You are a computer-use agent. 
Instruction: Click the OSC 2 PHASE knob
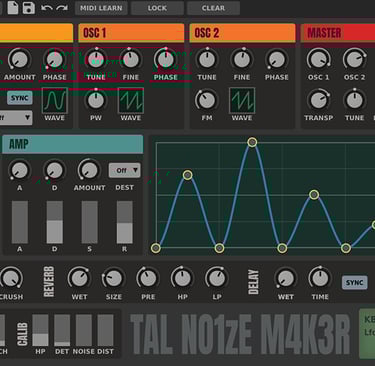point(277,60)
